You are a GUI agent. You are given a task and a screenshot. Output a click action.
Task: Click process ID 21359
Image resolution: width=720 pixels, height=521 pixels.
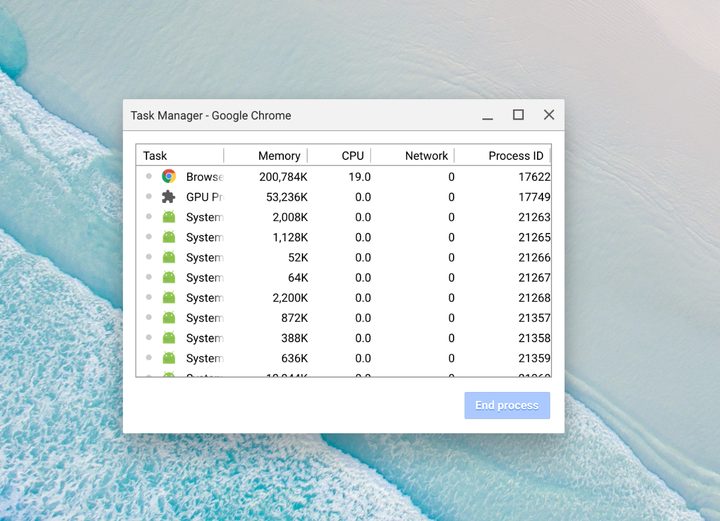[x=534, y=359]
